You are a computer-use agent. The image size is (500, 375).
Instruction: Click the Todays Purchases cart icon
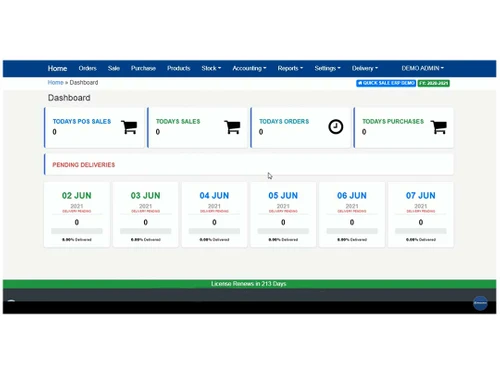tap(439, 127)
